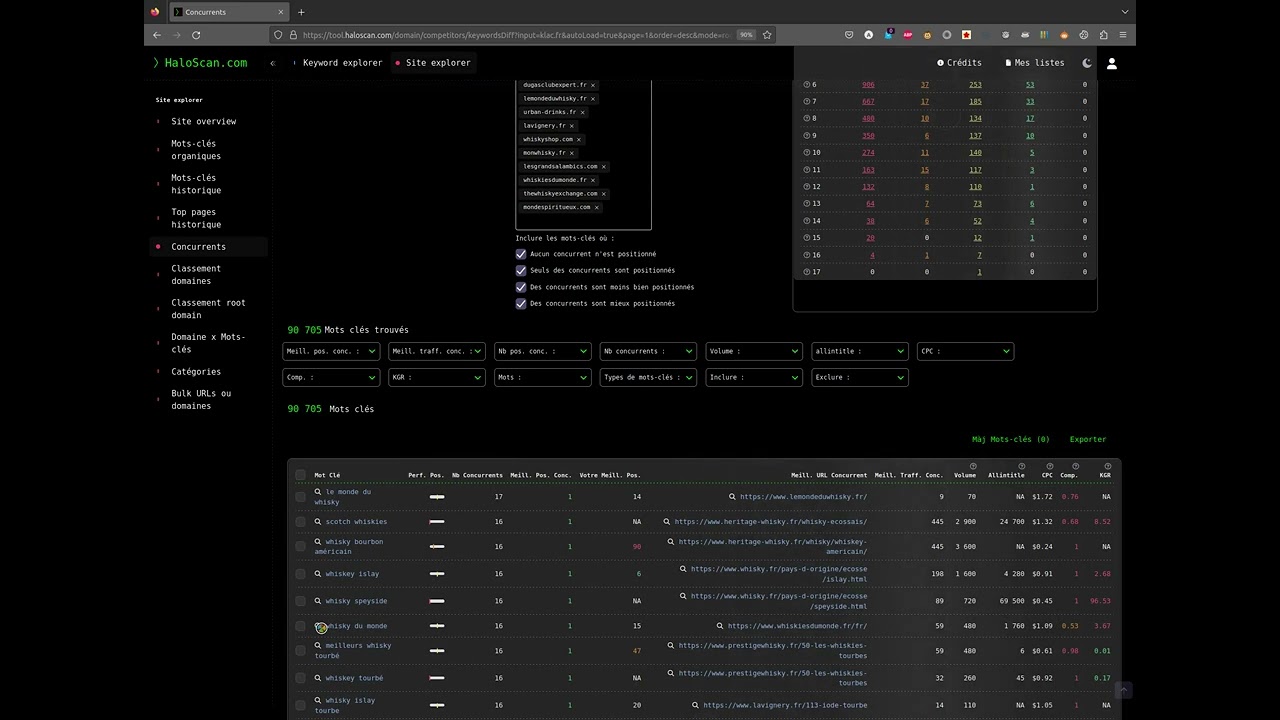Open the 'Volume' filter dropdown
Viewport: 1280px width, 720px height.
click(754, 351)
